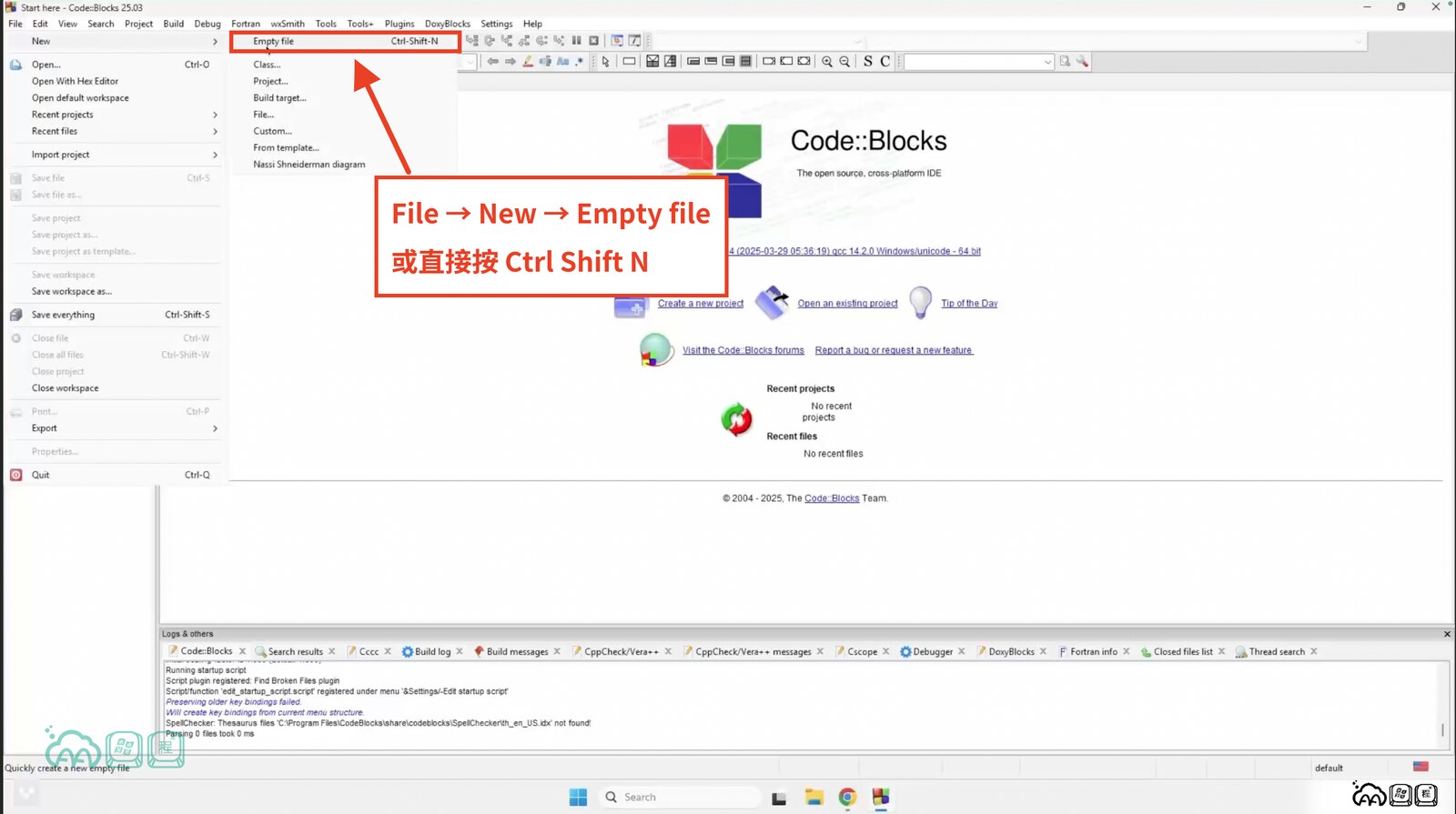Screen dimensions: 1456x814
Task: Click the Zoom in magnifier icon
Action: (827, 62)
